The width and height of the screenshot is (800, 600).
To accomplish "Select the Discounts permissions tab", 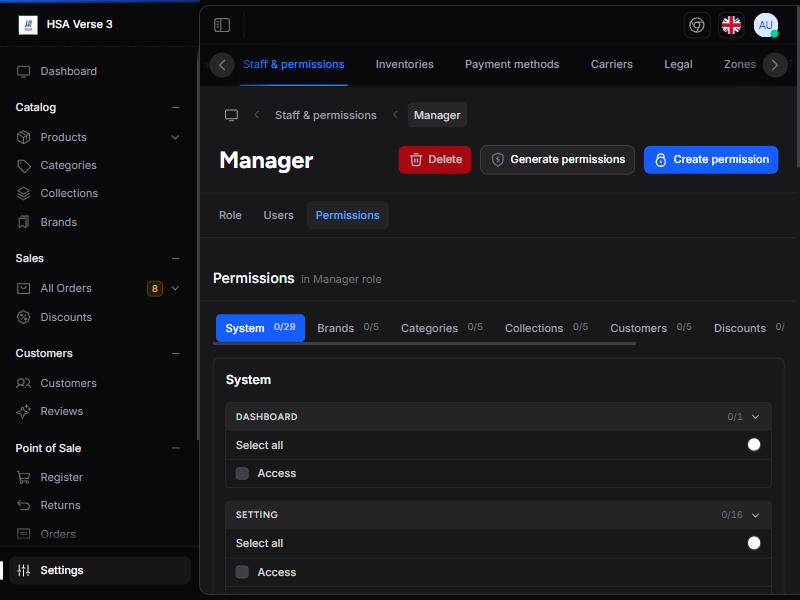I will click(748, 328).
